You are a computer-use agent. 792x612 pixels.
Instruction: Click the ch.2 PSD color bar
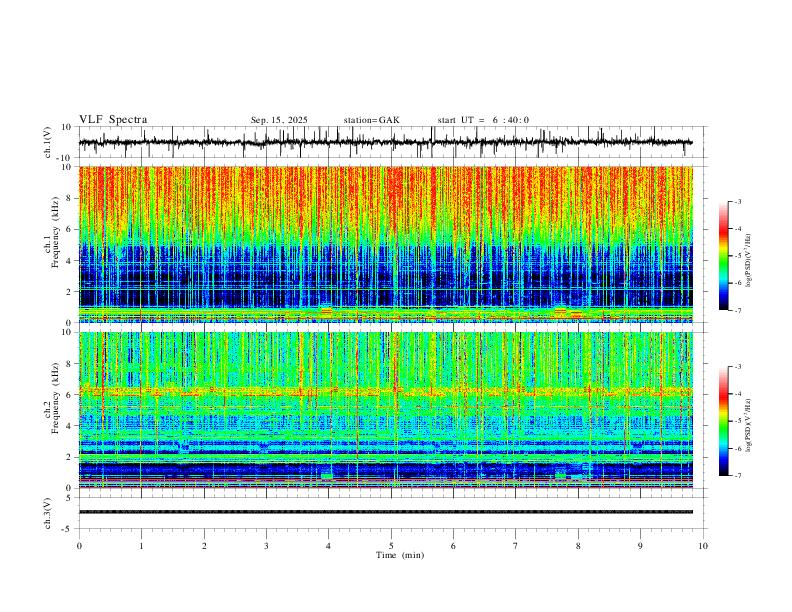click(x=724, y=421)
